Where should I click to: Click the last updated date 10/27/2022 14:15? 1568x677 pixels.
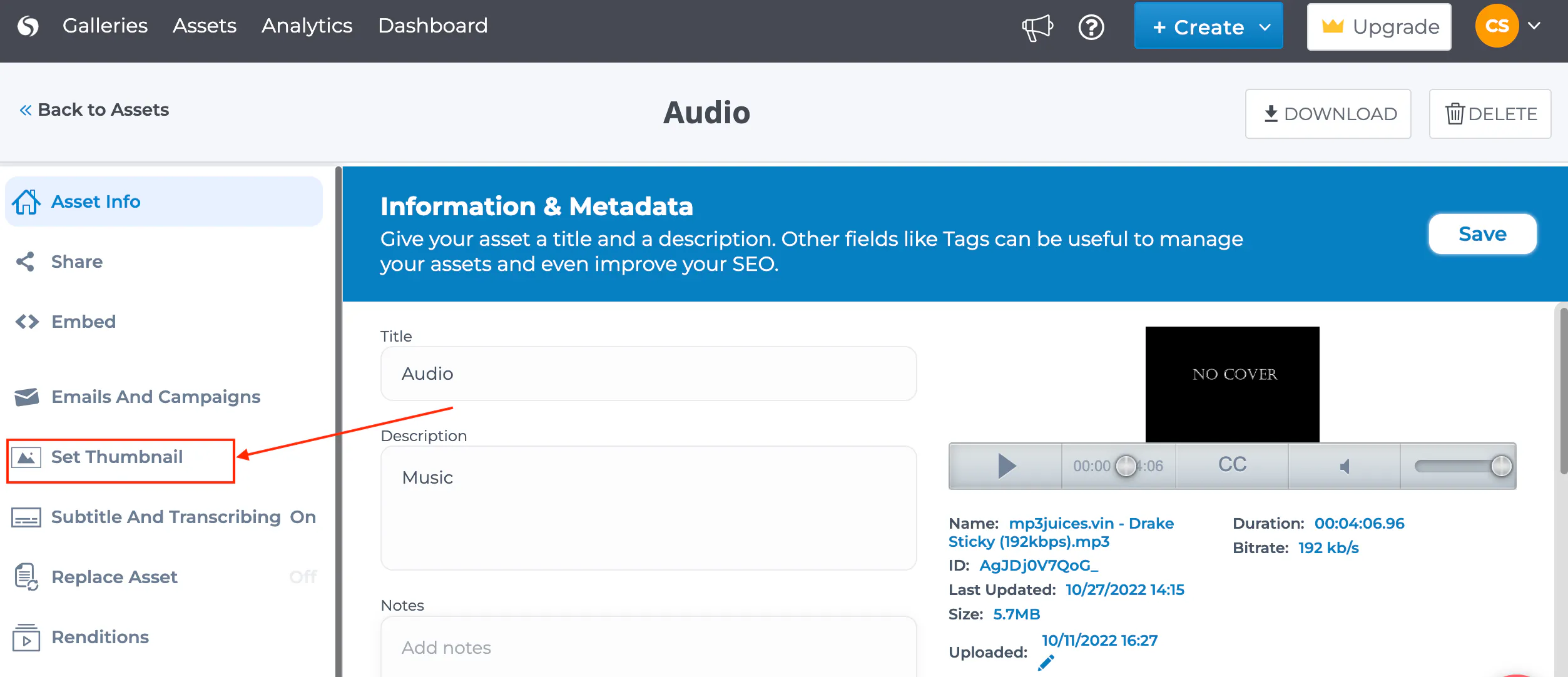(1125, 590)
